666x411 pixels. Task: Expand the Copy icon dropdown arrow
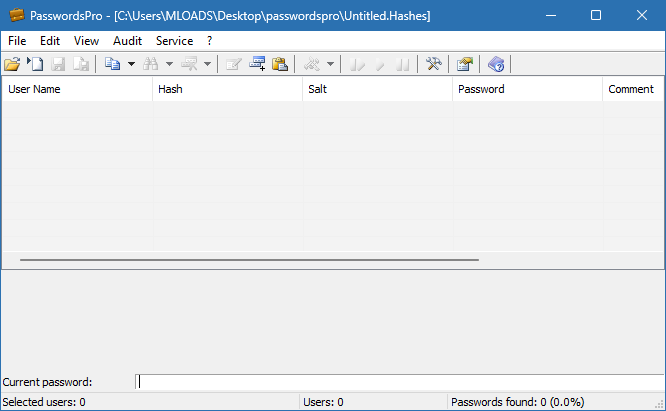(131, 64)
